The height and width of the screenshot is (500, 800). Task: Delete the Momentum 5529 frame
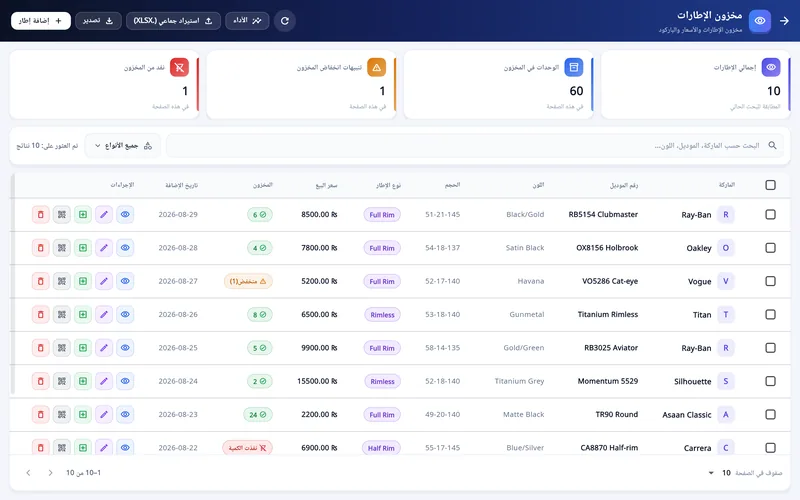41,381
